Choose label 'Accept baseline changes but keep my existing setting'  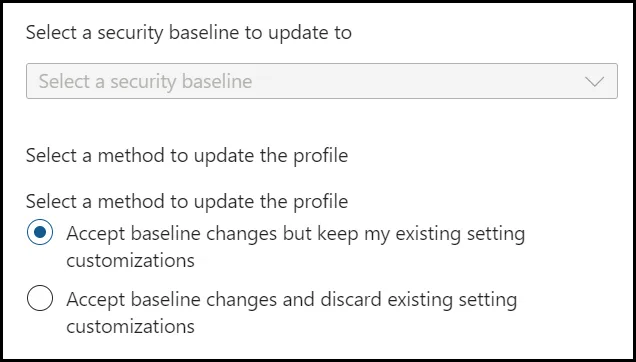pyautogui.click(x=296, y=235)
